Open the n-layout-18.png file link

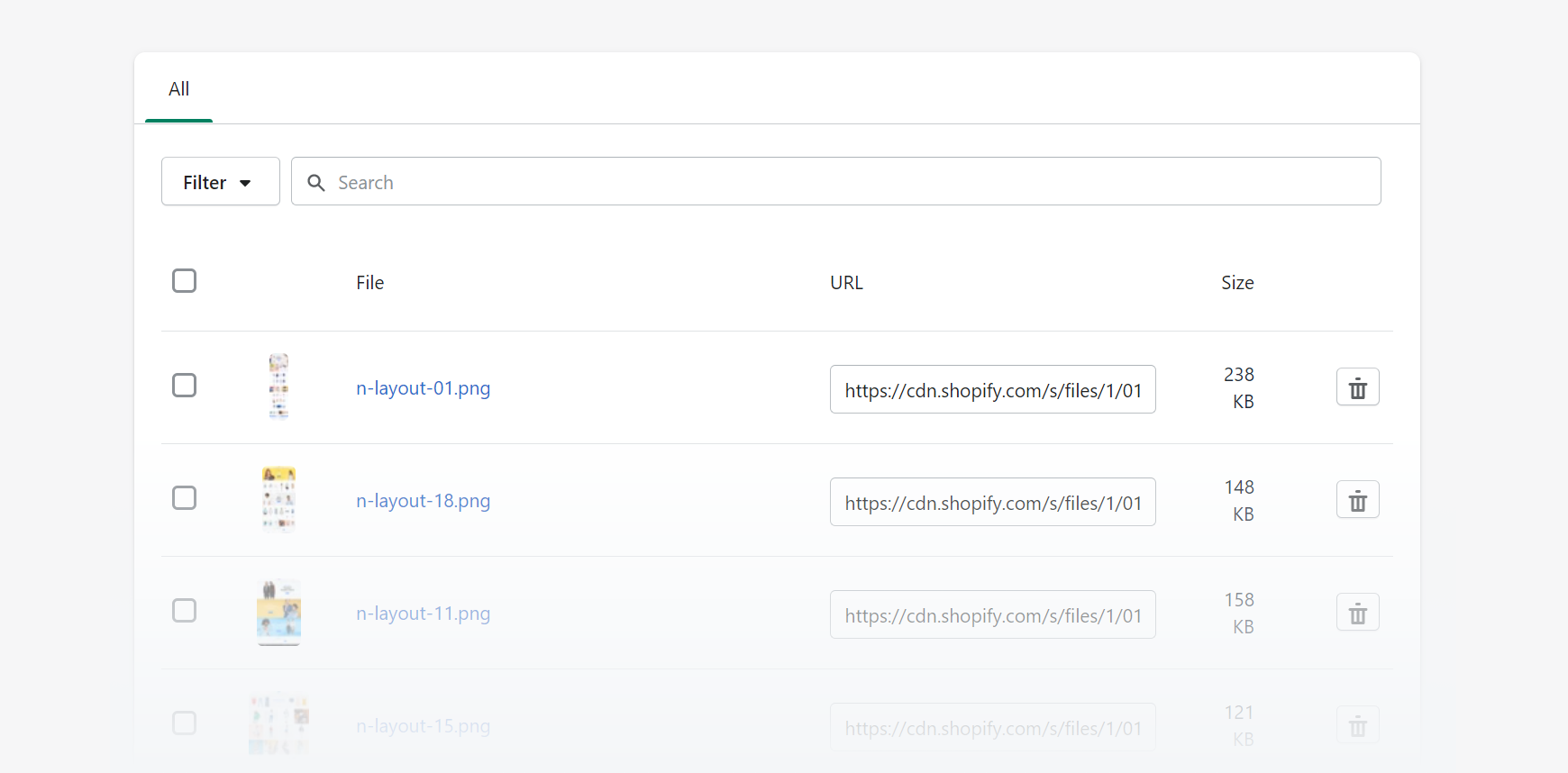(x=423, y=501)
